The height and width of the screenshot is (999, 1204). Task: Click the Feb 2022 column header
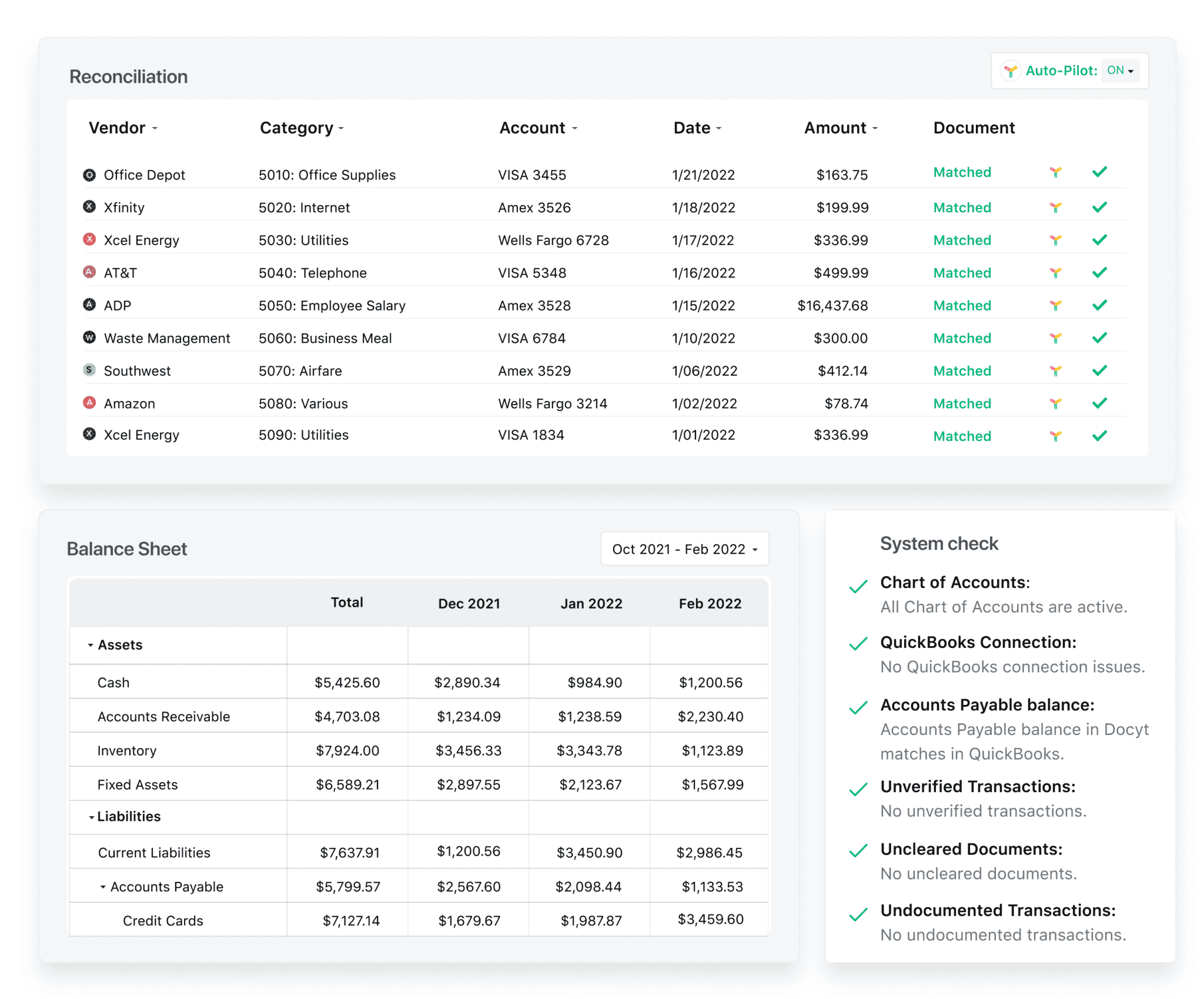point(710,603)
